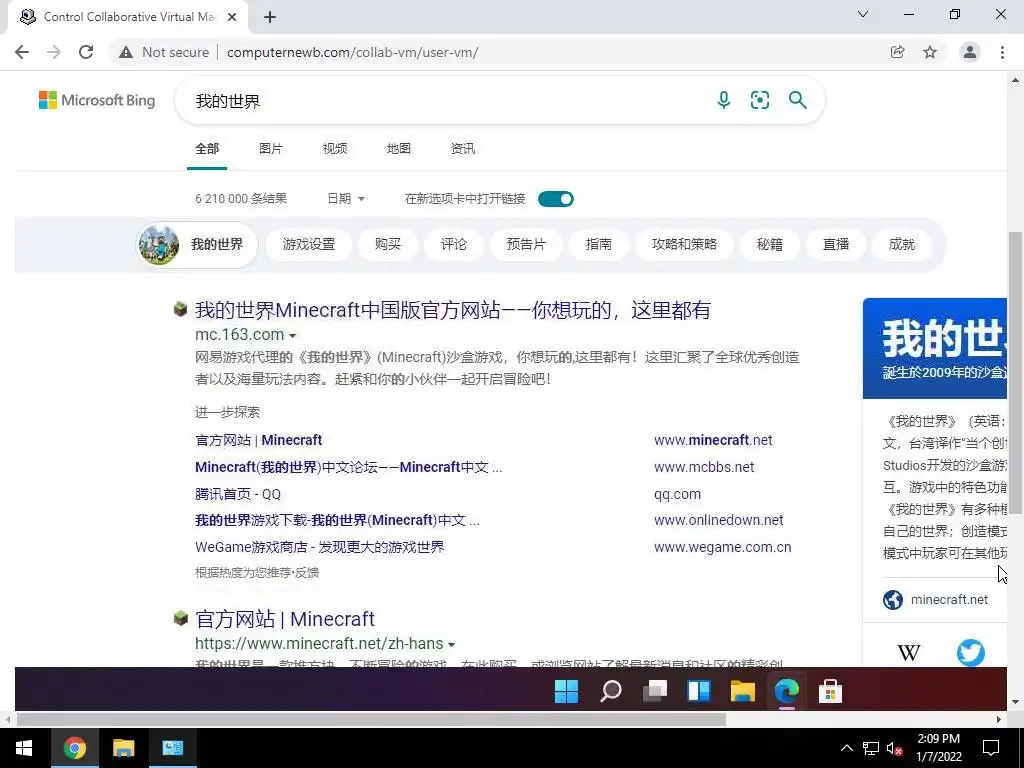Open 我的世界Minecraft中国版官方网站 result

tap(453, 310)
